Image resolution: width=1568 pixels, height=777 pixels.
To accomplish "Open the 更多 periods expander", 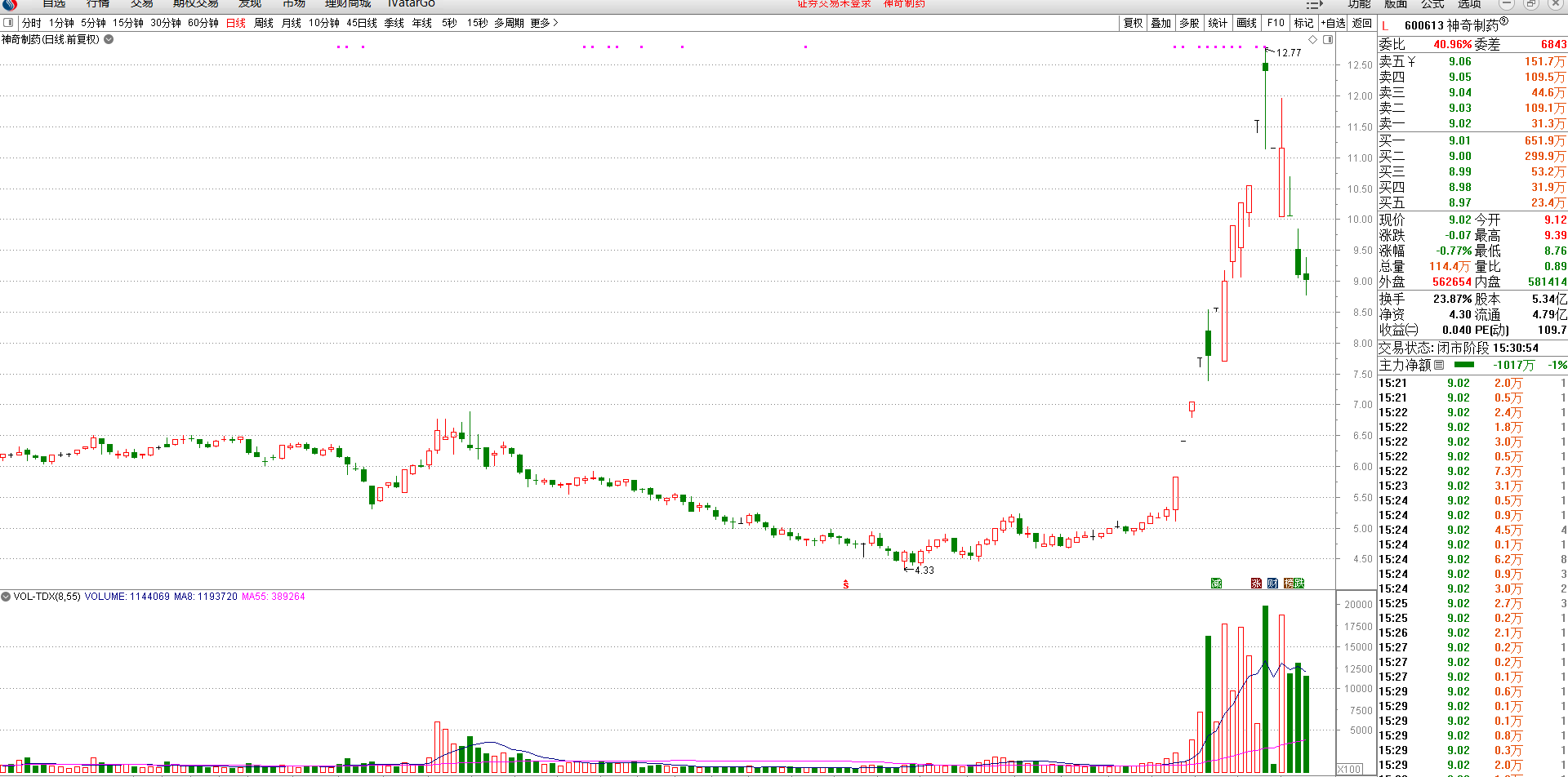I will (544, 23).
